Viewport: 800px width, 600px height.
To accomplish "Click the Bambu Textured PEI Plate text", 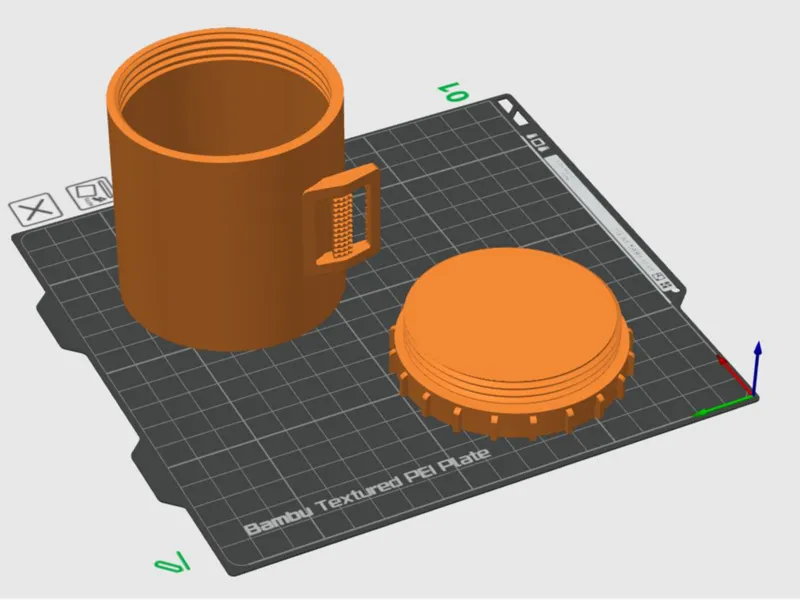I will click(x=367, y=492).
